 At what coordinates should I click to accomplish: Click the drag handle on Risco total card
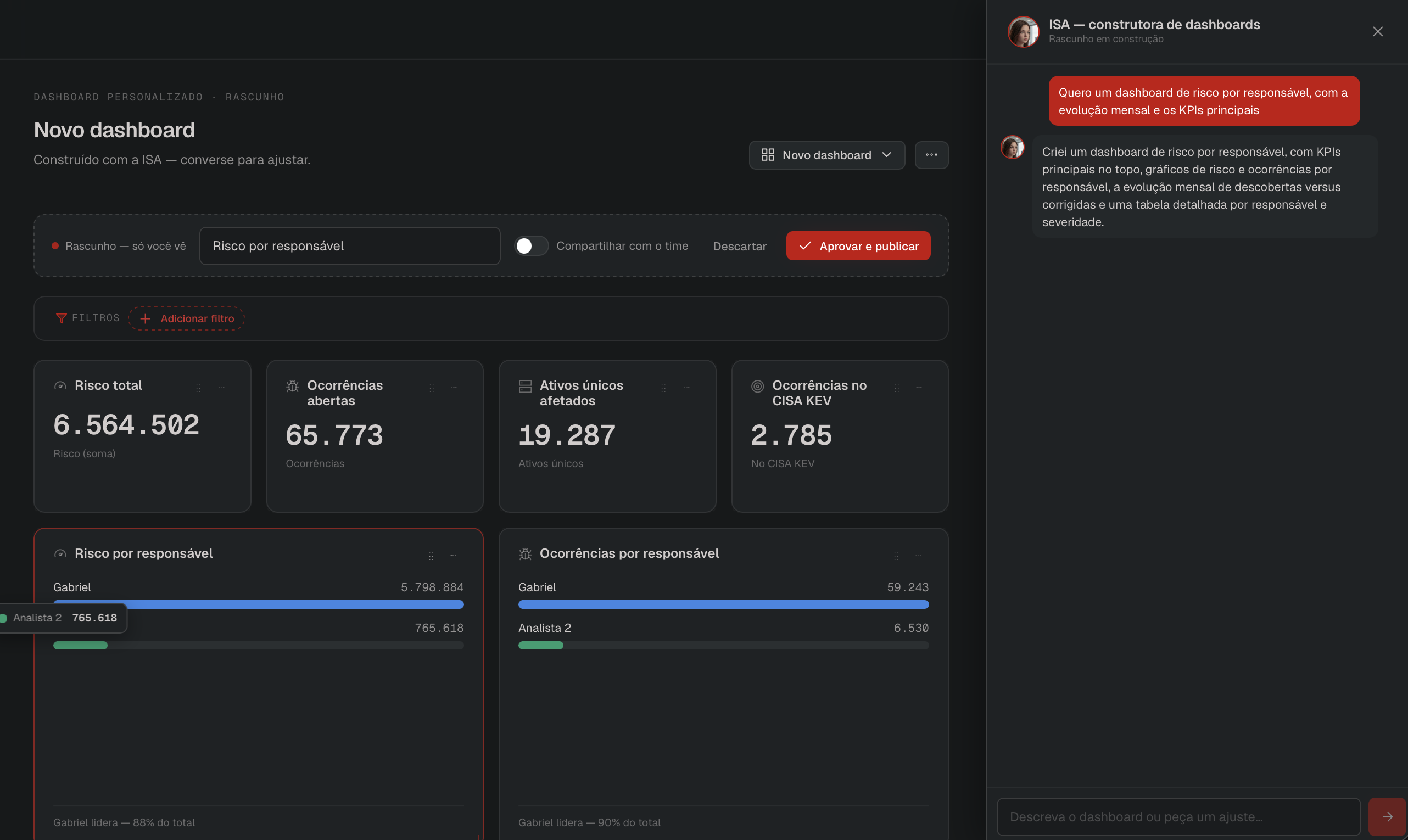pos(198,388)
